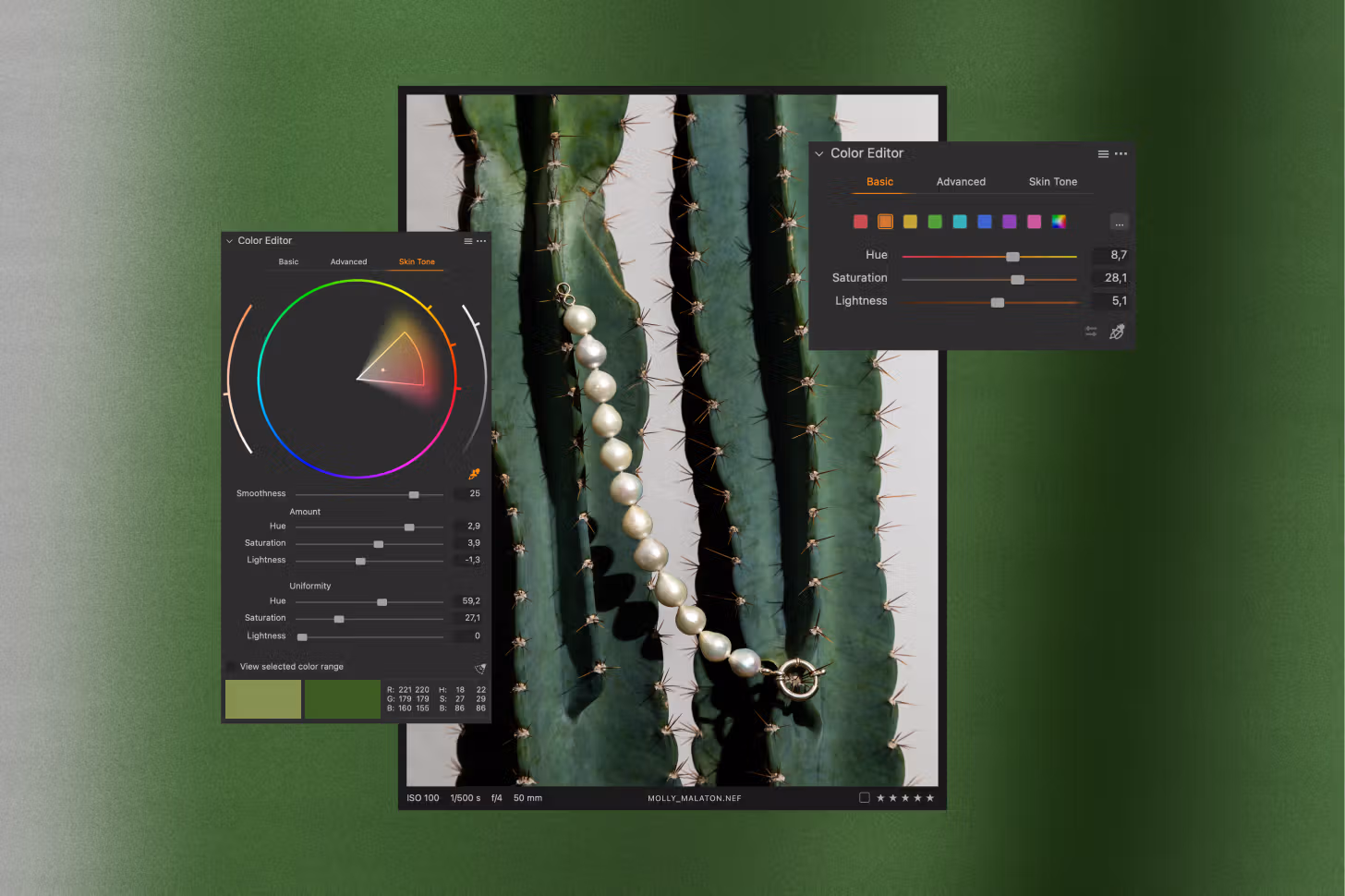
Task: Choose the rainbow all-colors swatch
Action: pyautogui.click(x=1059, y=222)
